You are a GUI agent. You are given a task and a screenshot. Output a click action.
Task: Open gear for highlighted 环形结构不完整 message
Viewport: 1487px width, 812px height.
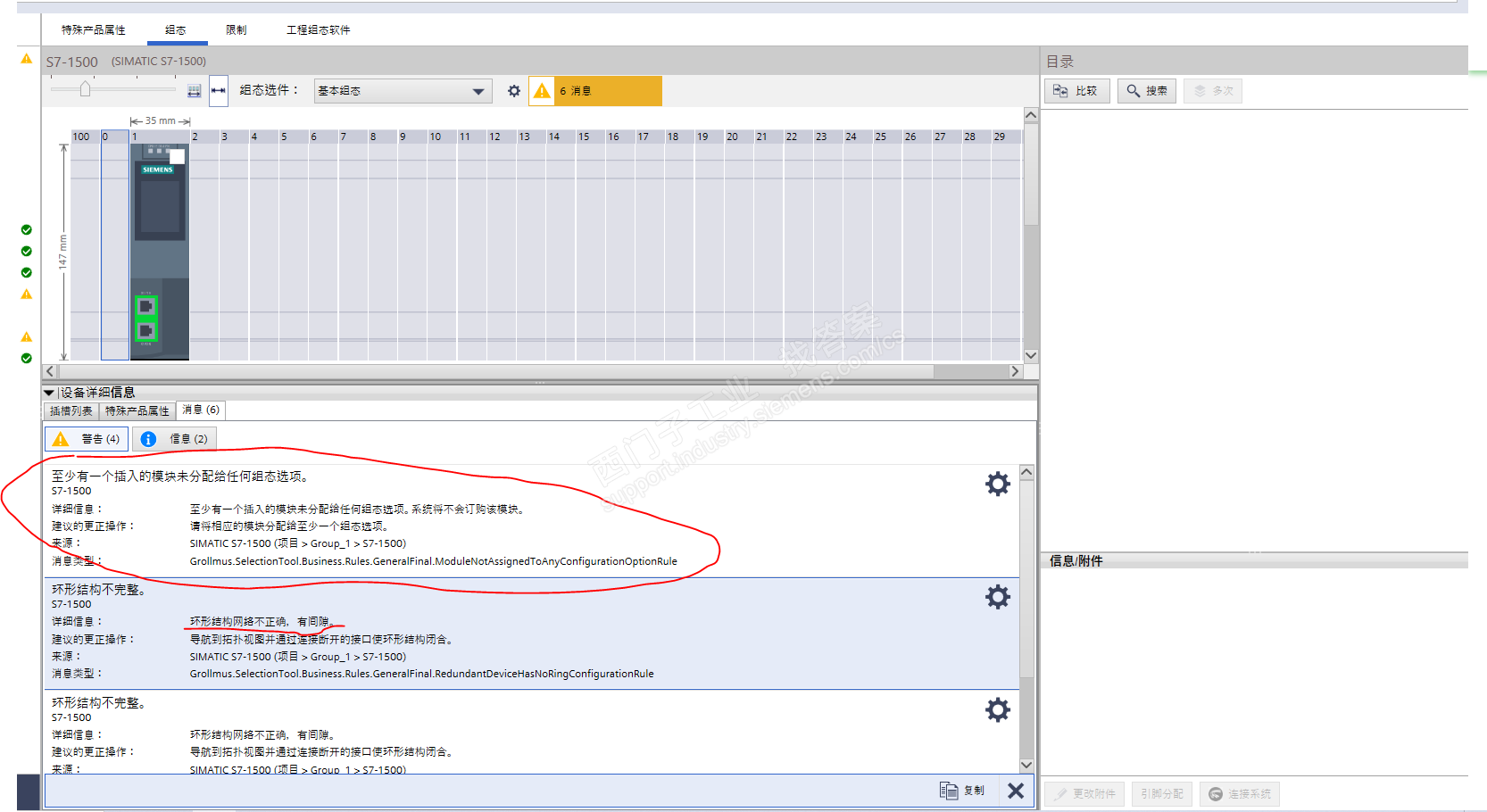tap(998, 597)
